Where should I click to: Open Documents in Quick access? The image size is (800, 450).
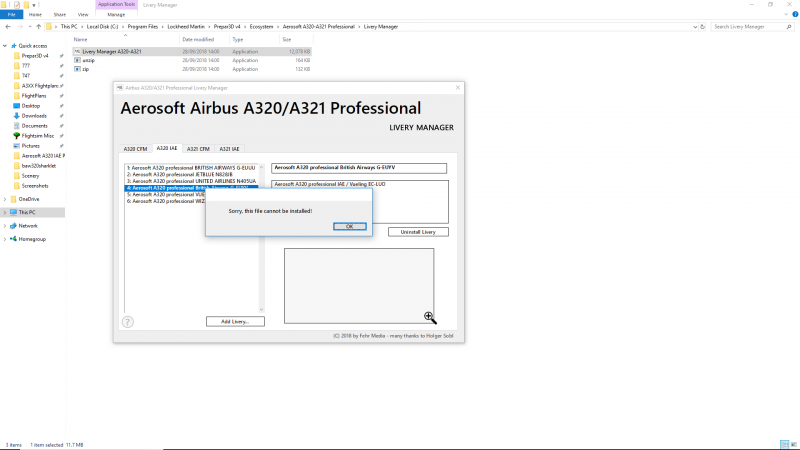[x=34, y=126]
